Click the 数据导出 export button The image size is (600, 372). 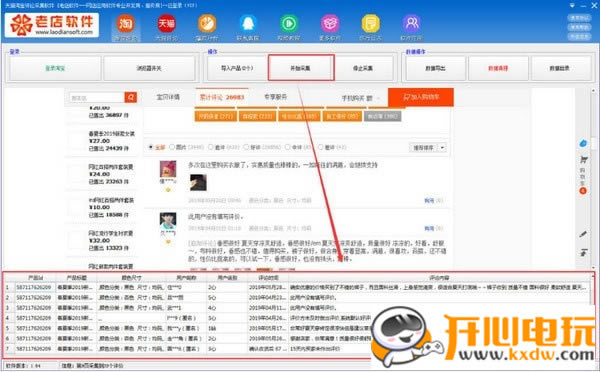pos(435,68)
